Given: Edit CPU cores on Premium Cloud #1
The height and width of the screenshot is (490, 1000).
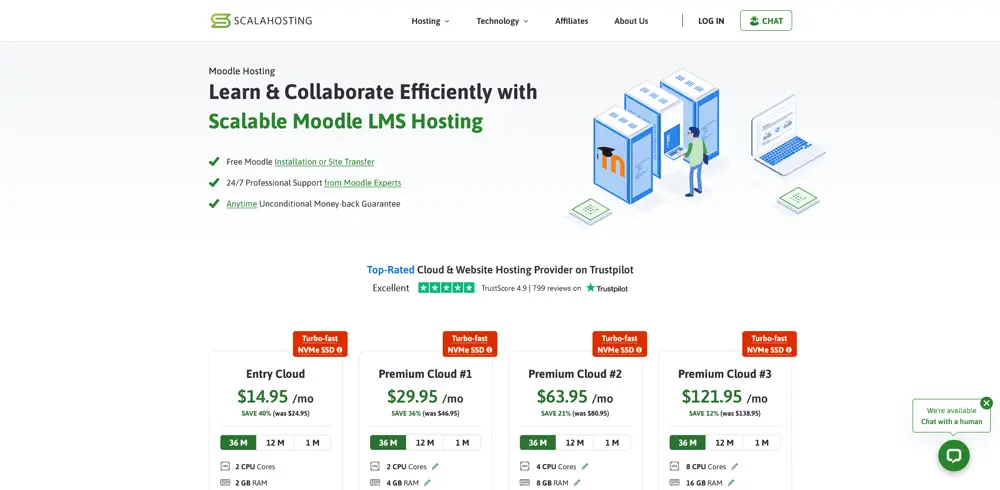Looking at the screenshot, I should [435, 466].
